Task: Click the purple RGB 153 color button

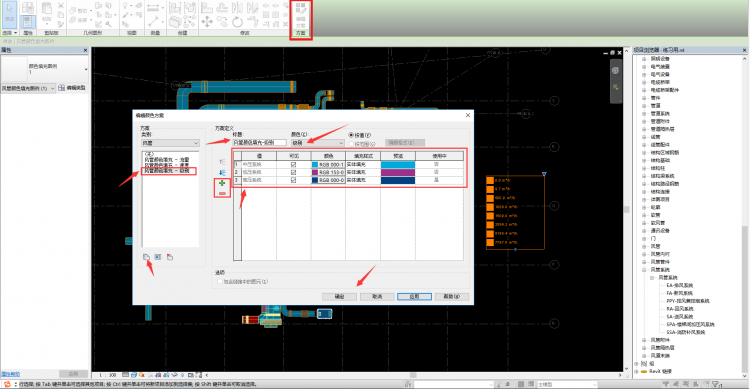Action: coord(328,172)
